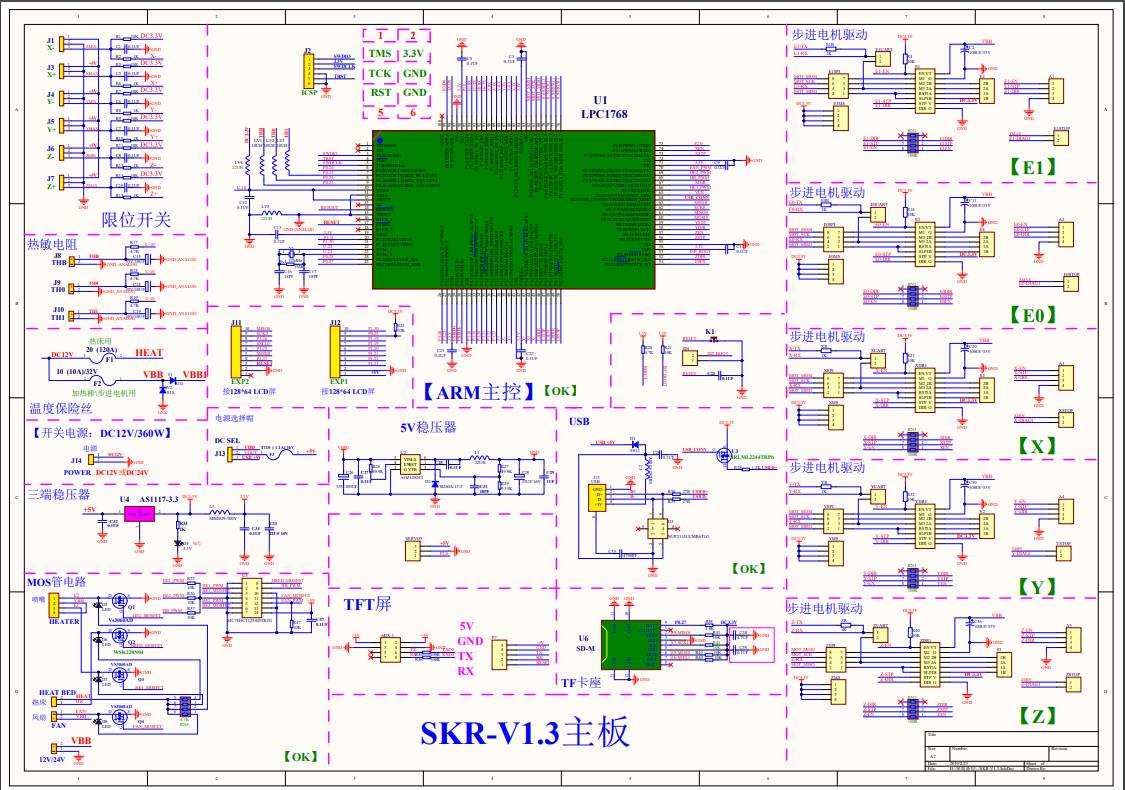Select the J8 THB thermistor connector
Image resolution: width=1125 pixels, height=790 pixels.
[x=70, y=260]
